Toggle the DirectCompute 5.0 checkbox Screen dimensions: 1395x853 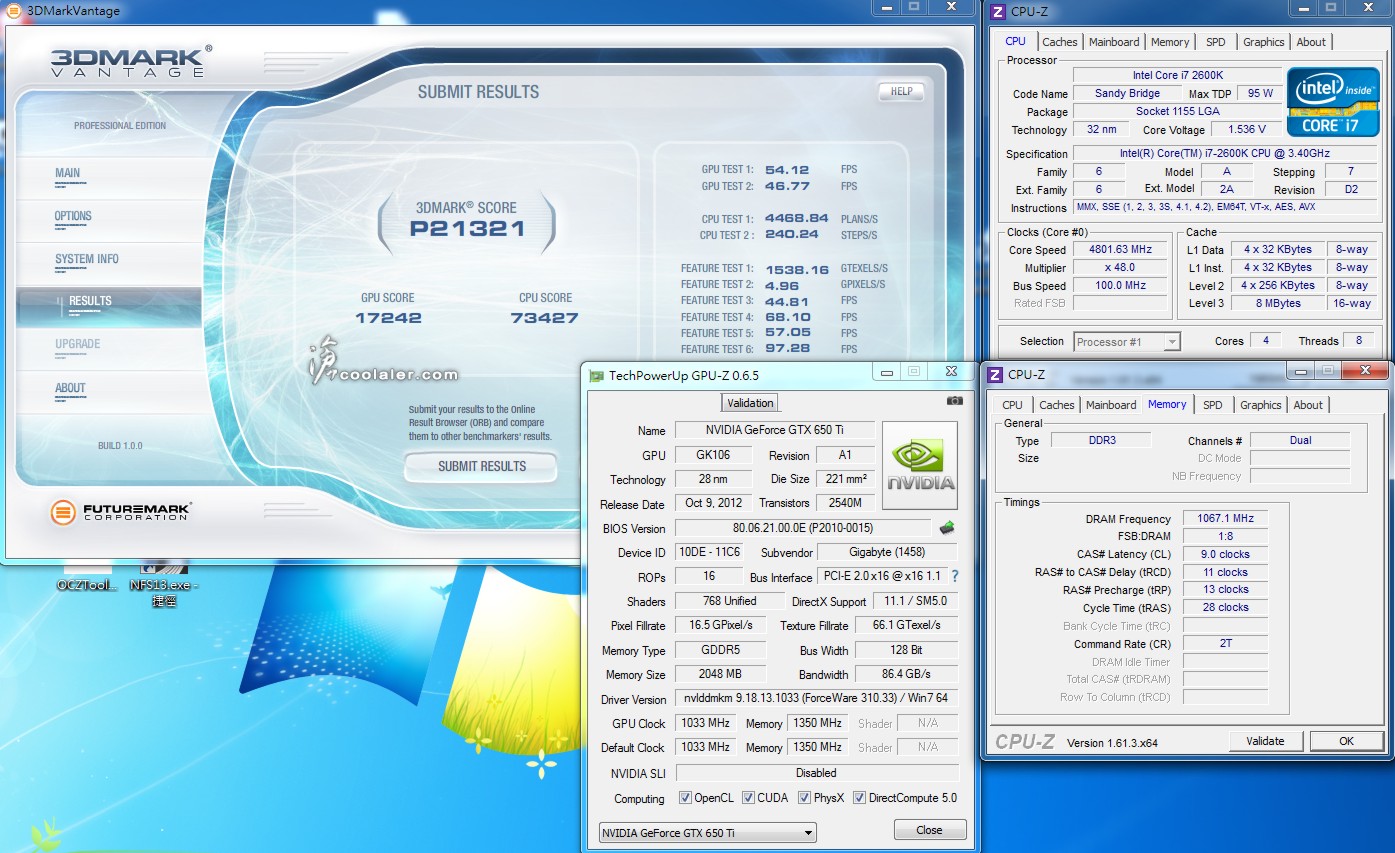pyautogui.click(x=860, y=798)
